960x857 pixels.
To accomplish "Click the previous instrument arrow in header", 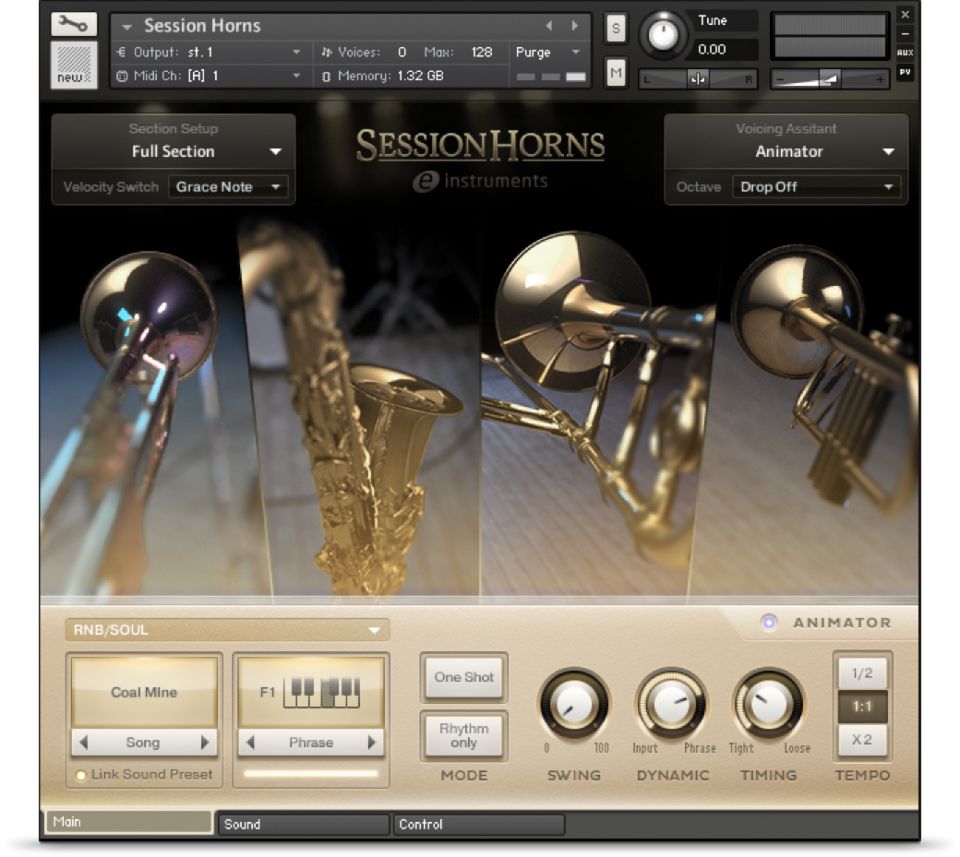I will pyautogui.click(x=548, y=26).
